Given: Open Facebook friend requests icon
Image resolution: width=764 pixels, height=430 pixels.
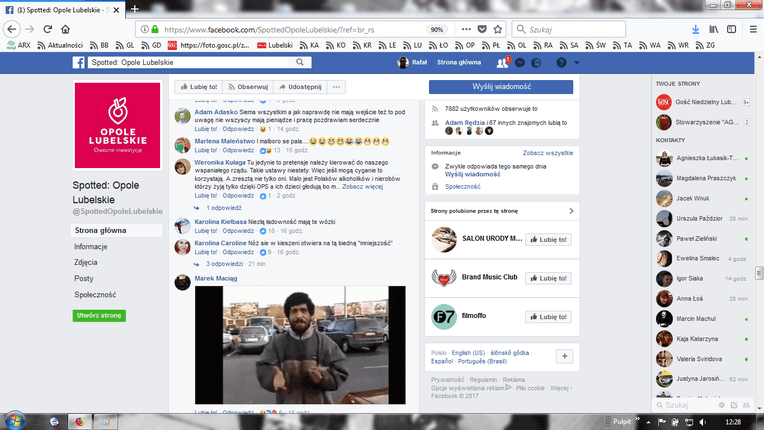Looking at the screenshot, I should click(502, 63).
